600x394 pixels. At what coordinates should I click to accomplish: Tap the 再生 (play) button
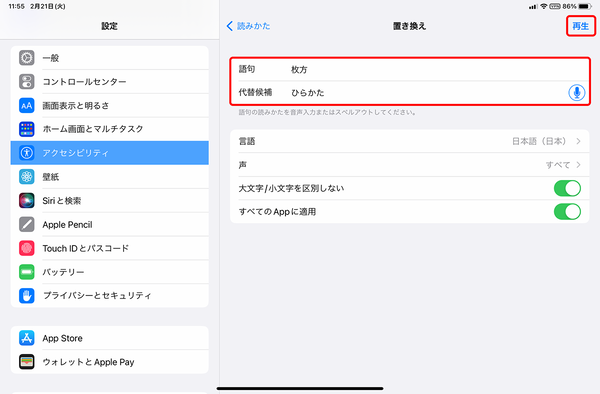[580, 26]
